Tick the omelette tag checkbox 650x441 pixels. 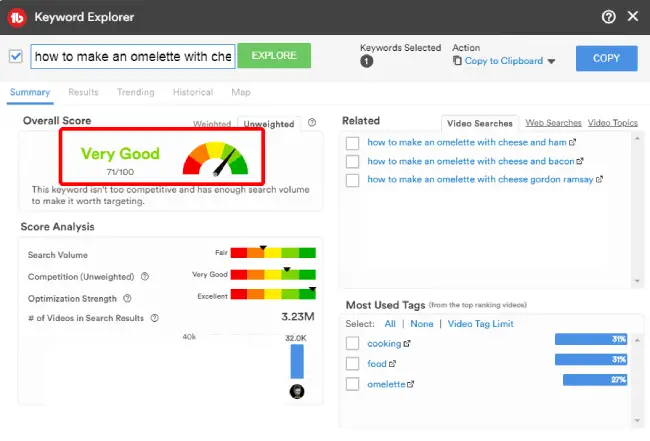click(x=352, y=384)
